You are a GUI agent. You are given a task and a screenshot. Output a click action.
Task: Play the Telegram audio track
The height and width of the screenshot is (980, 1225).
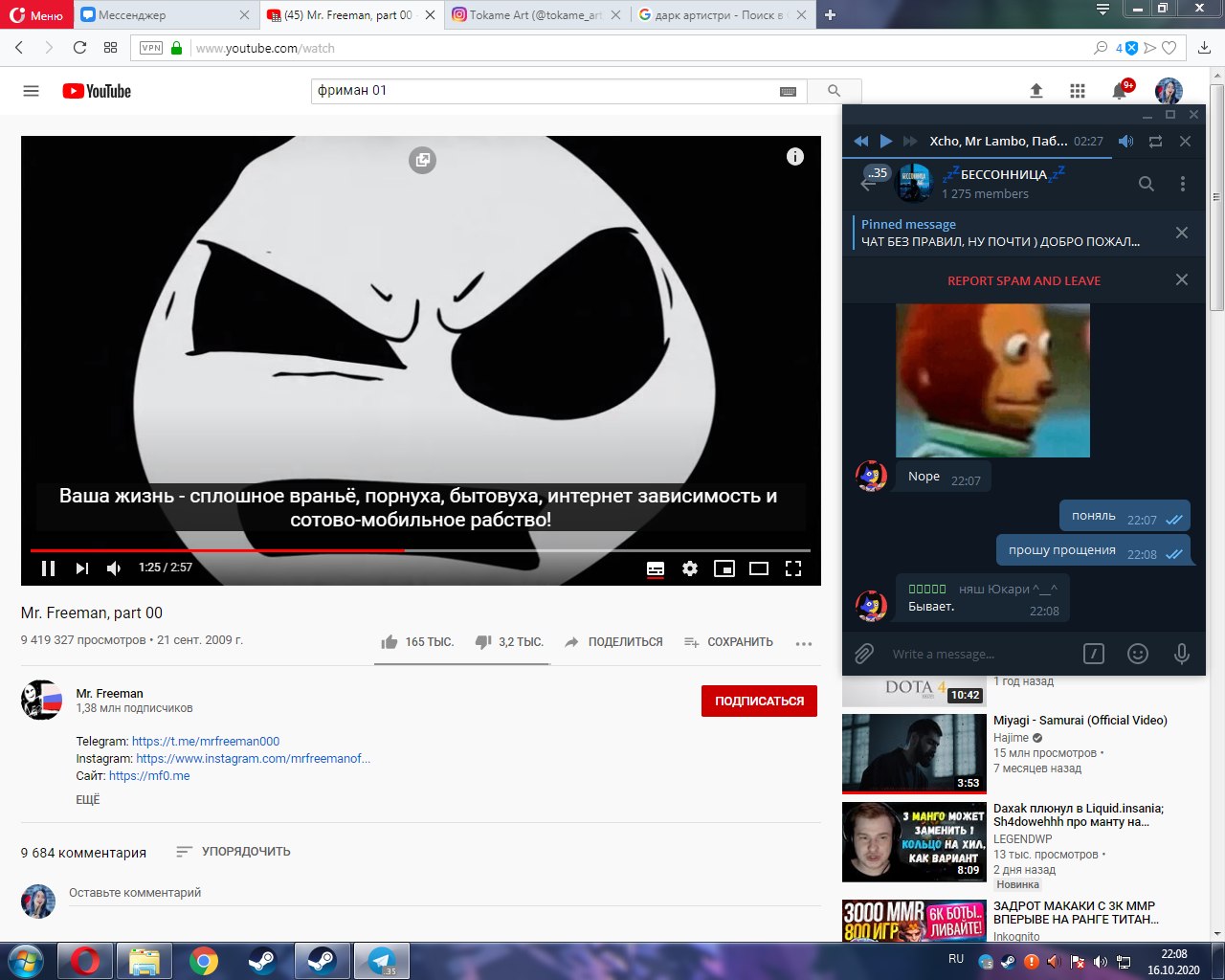click(x=886, y=141)
